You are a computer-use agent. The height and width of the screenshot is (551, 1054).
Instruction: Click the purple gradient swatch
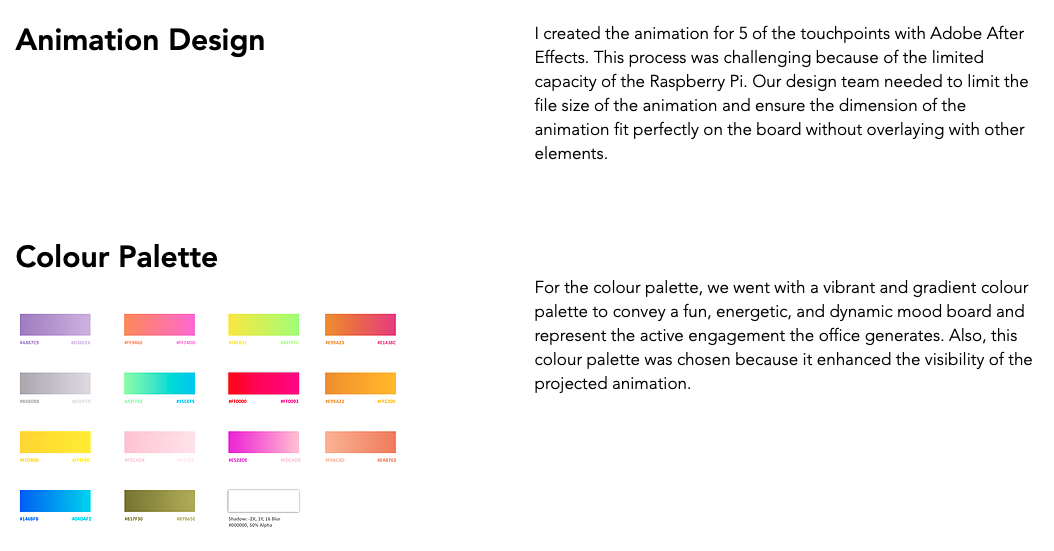pyautogui.click(x=55, y=324)
